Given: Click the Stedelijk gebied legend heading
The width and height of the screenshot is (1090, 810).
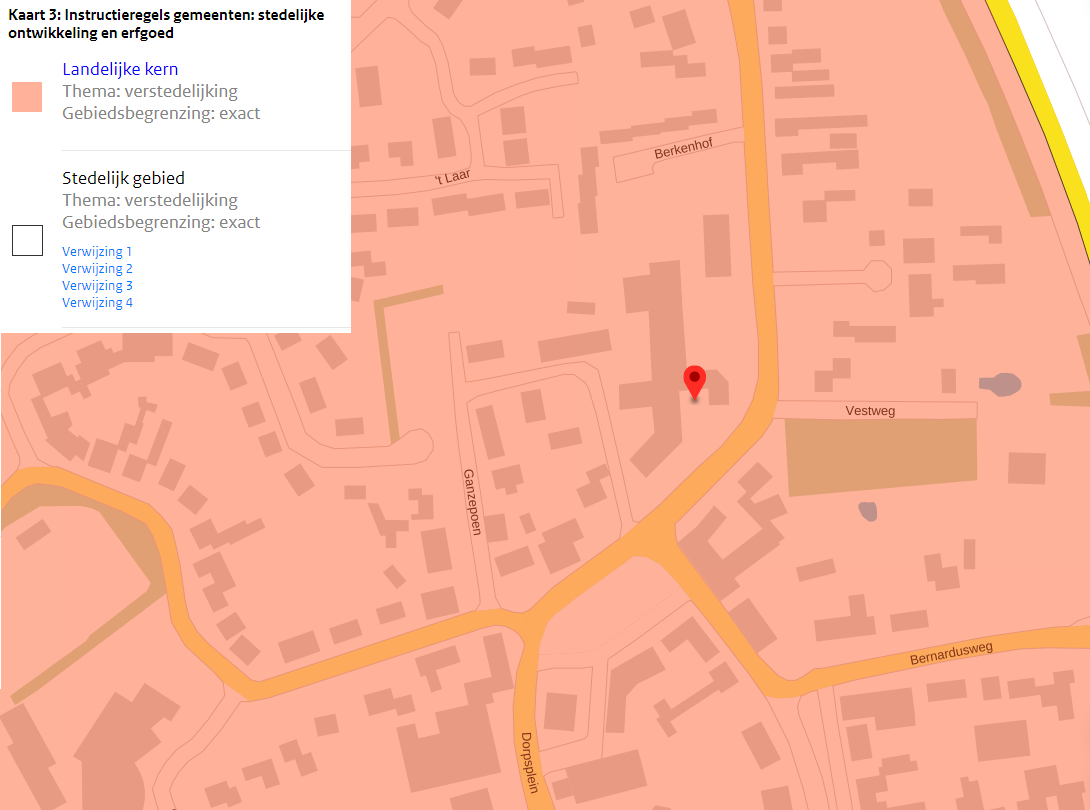Looking at the screenshot, I should 123,178.
